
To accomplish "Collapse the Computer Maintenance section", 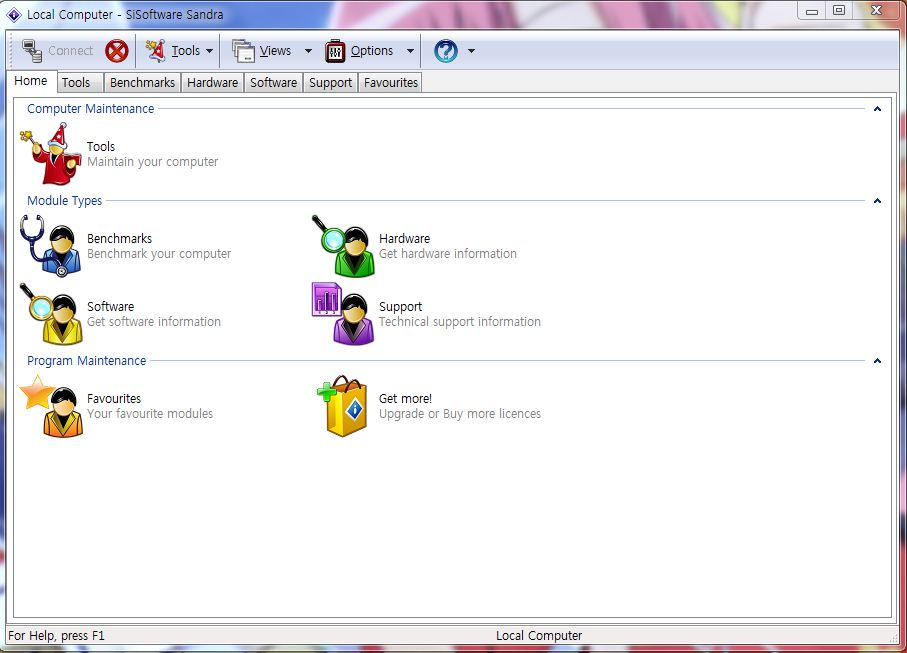I will tap(877, 109).
